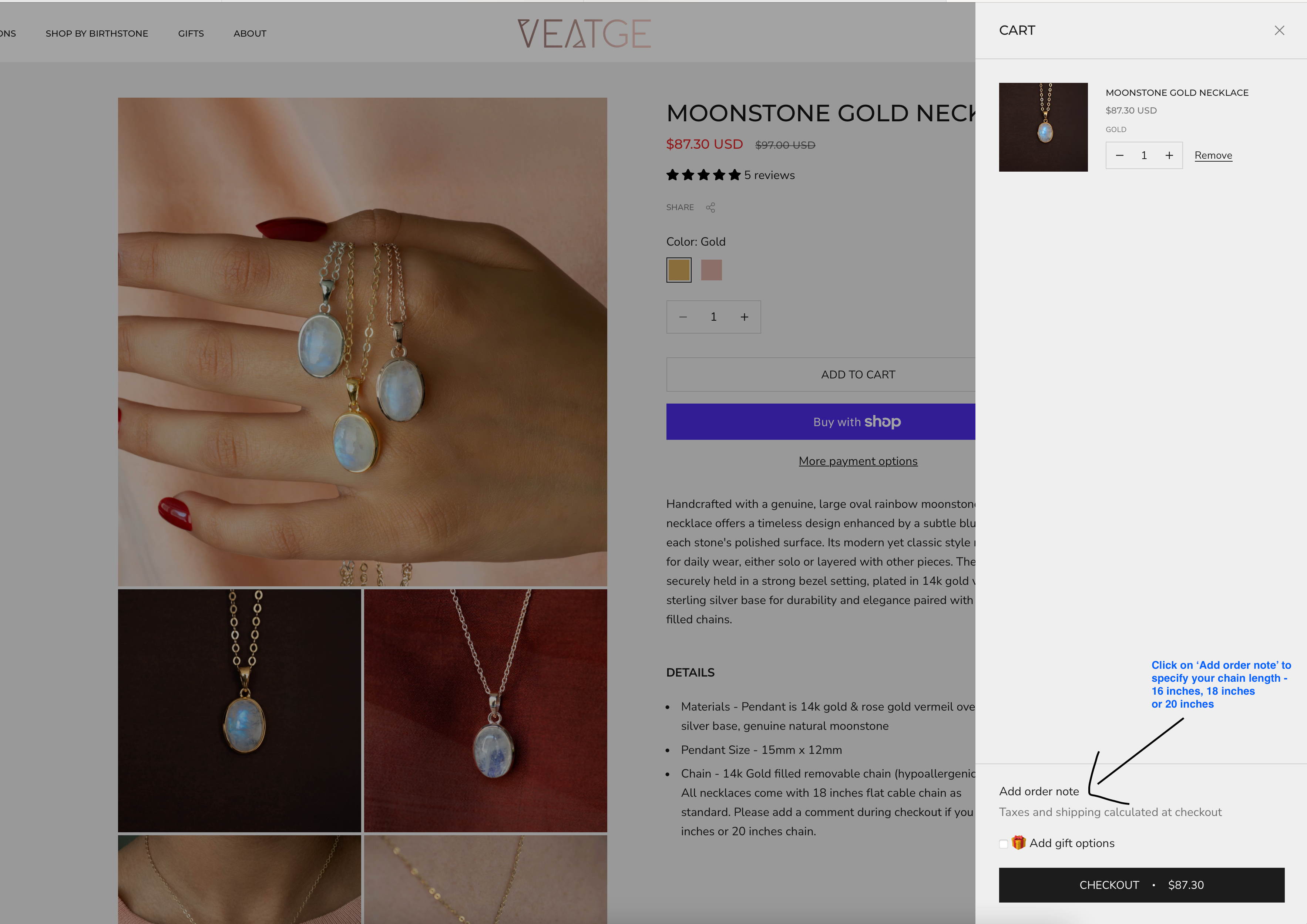Open Shop by Birthstone menu
1307x924 pixels.
pyautogui.click(x=97, y=34)
